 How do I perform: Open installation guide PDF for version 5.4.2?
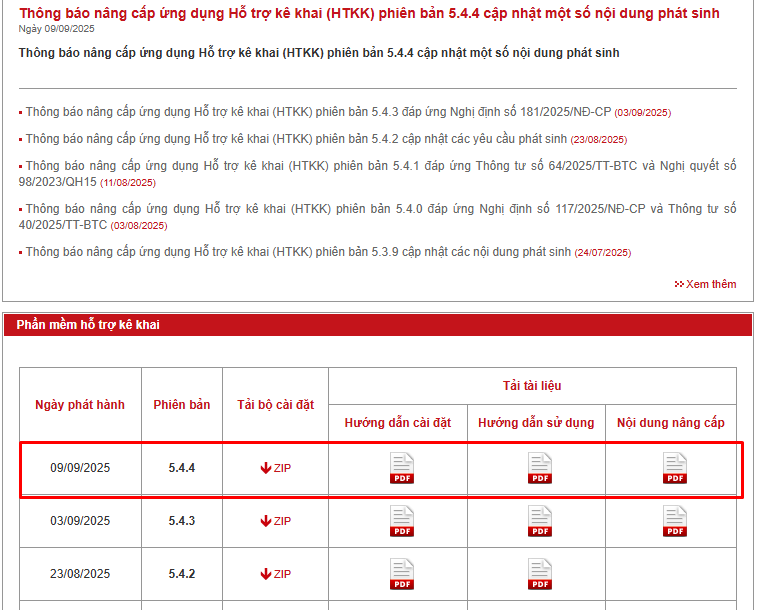(402, 574)
